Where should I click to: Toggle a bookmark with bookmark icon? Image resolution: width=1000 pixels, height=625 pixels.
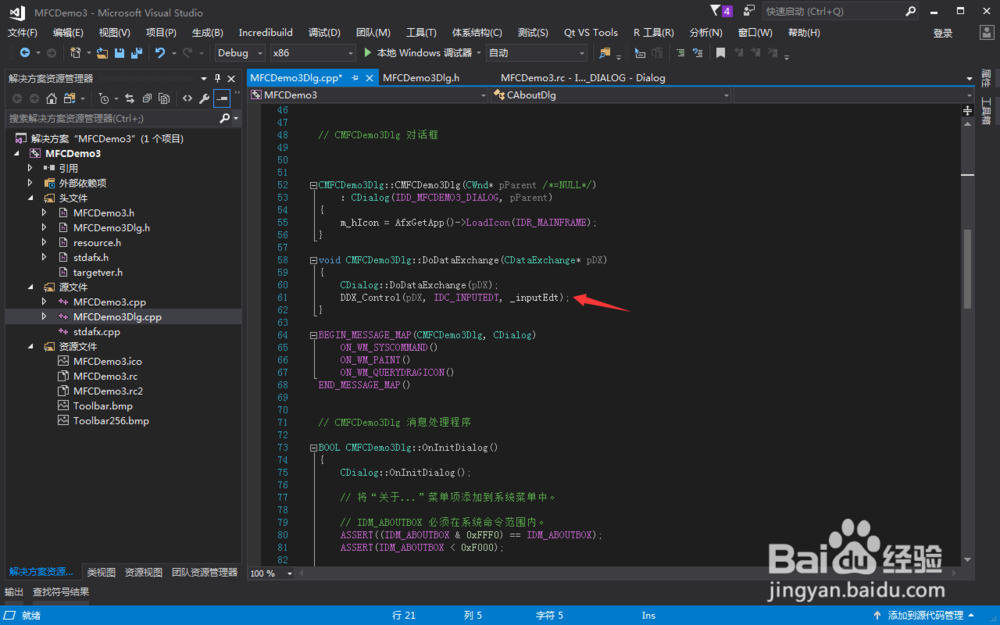721,53
